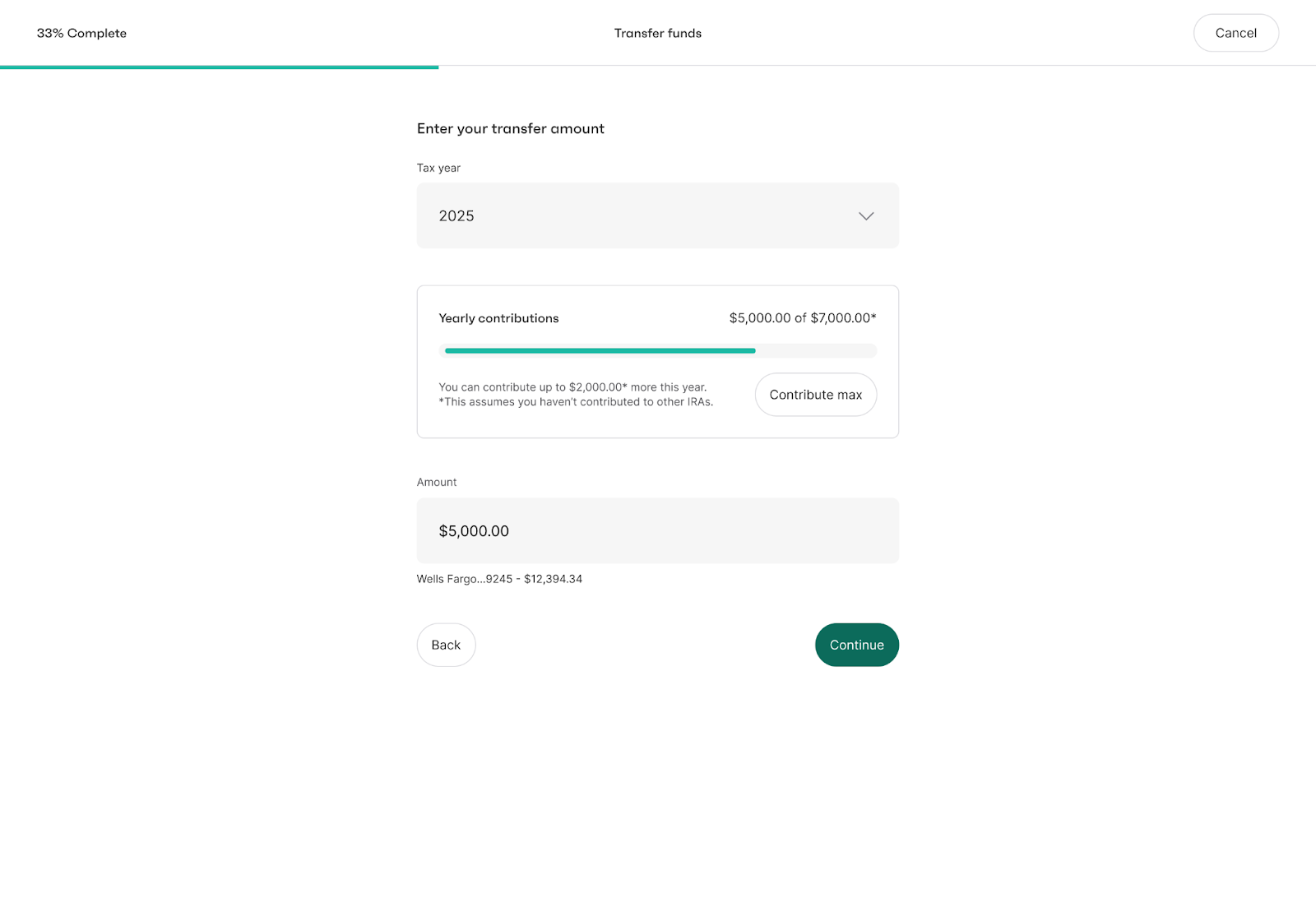This screenshot has height=921, width=1316.
Task: Click the 33% Complete label
Action: [x=81, y=34]
